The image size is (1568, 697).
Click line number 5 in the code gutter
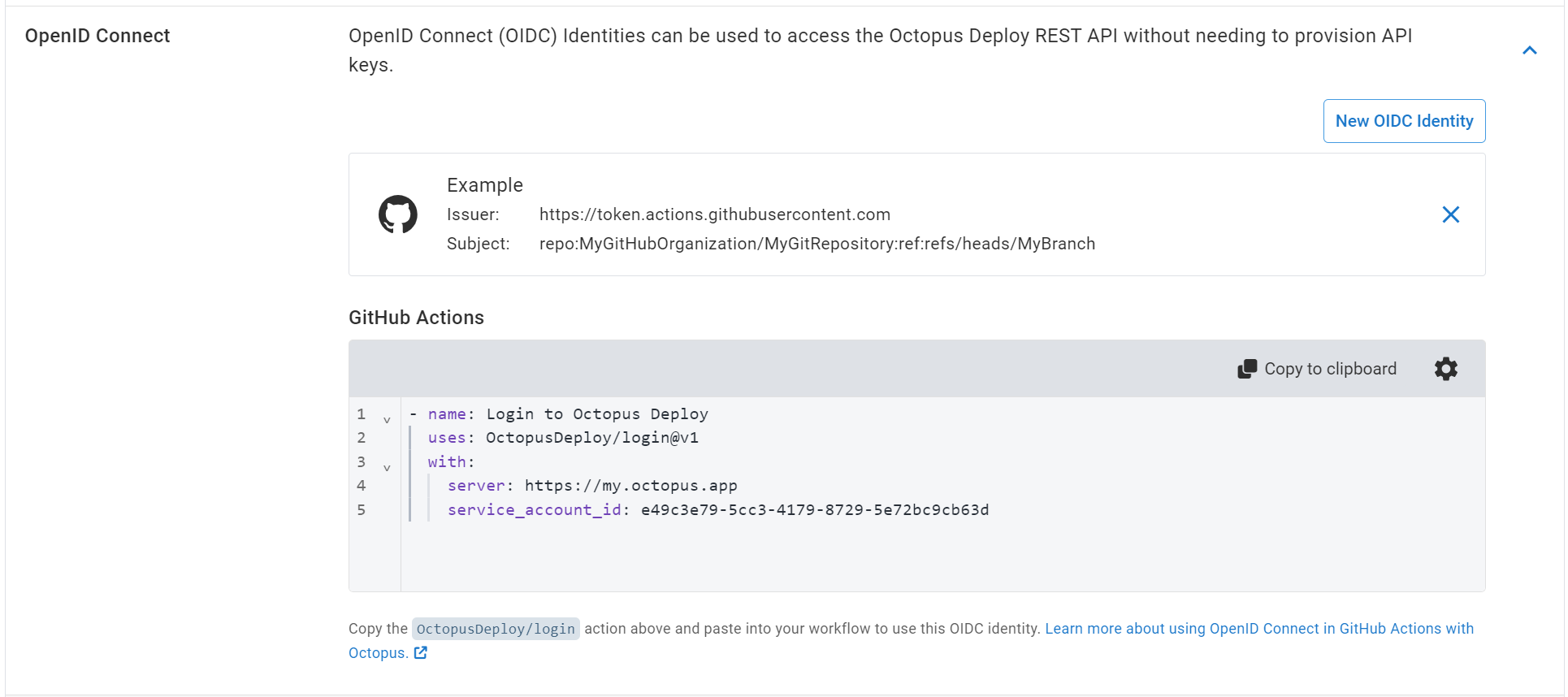[362, 509]
